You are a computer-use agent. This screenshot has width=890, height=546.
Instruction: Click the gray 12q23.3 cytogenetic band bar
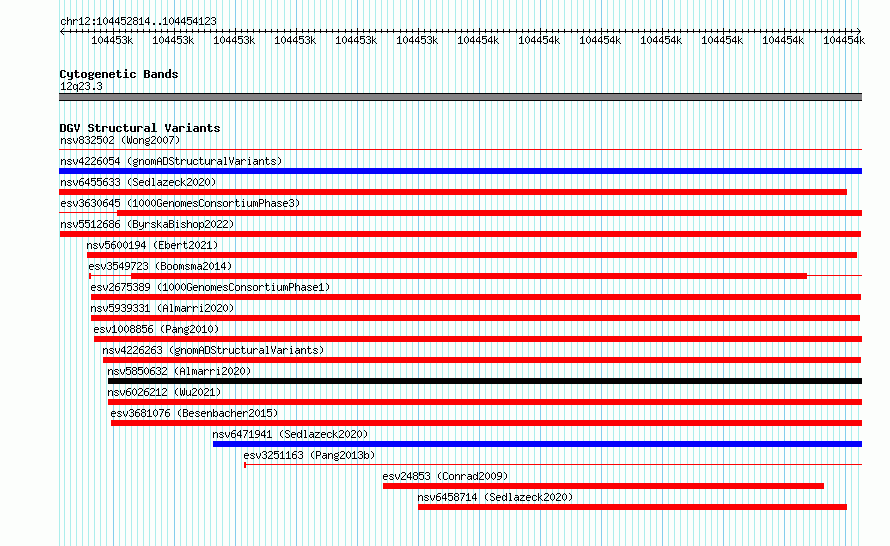coord(460,97)
